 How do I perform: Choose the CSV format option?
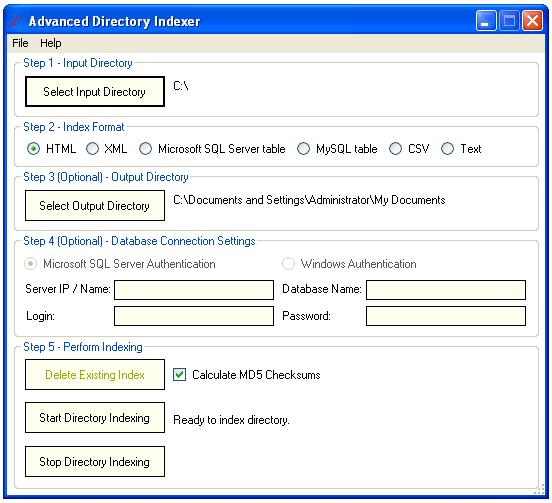pyautogui.click(x=395, y=149)
